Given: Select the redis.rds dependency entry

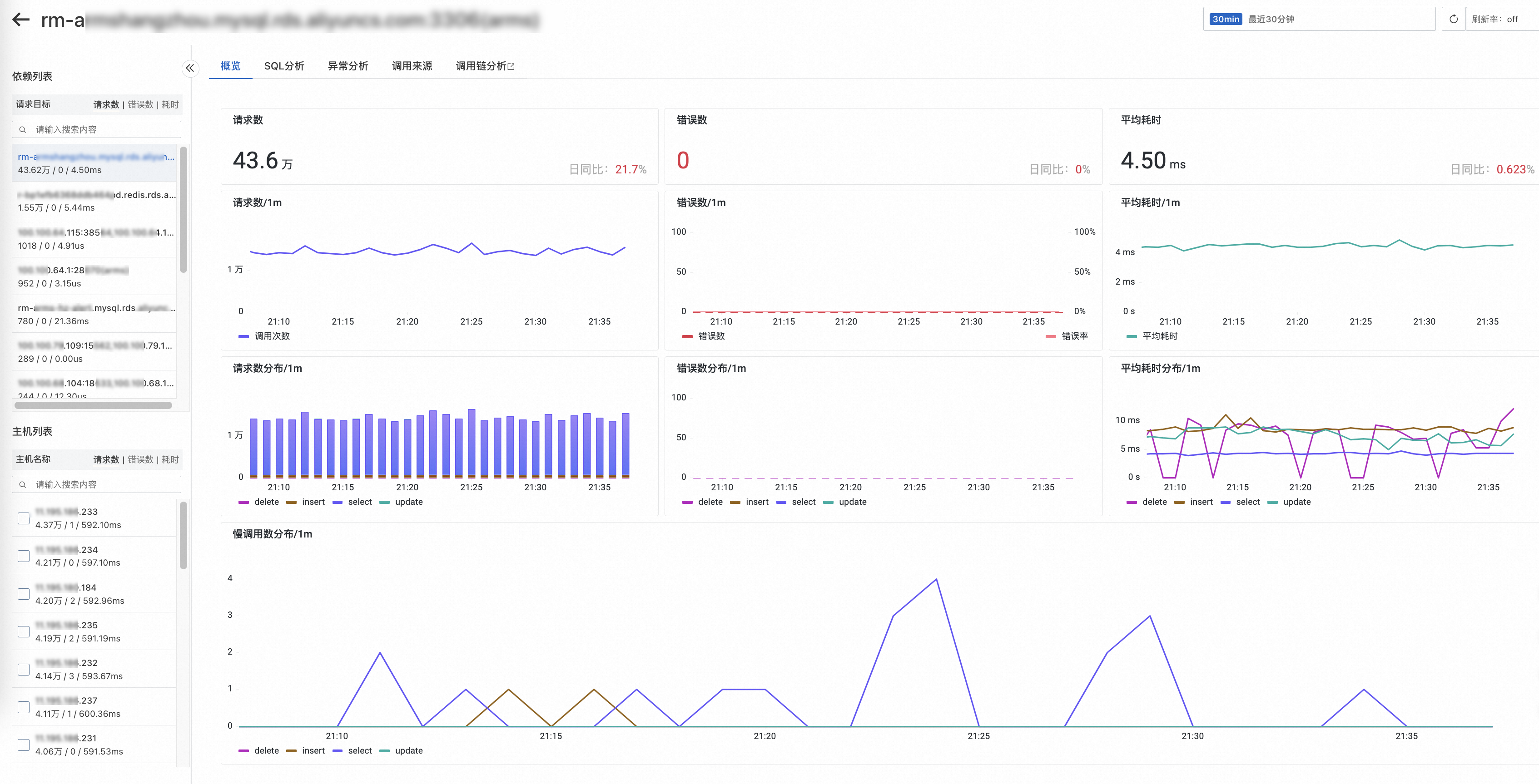Looking at the screenshot, I should 95,201.
